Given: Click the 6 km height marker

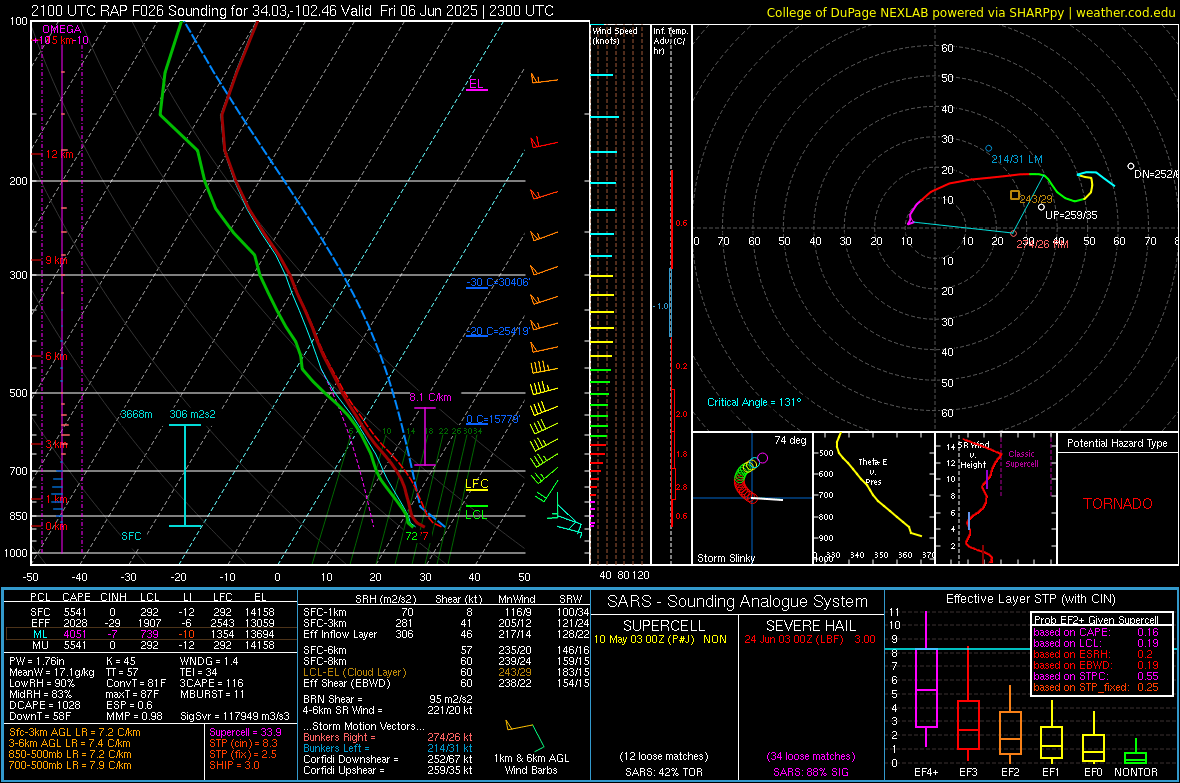Looking at the screenshot, I should pyautogui.click(x=56, y=356).
